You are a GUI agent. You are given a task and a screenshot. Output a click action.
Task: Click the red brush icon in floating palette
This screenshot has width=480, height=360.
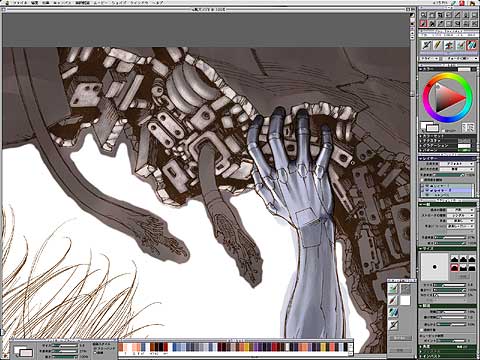[393, 300]
